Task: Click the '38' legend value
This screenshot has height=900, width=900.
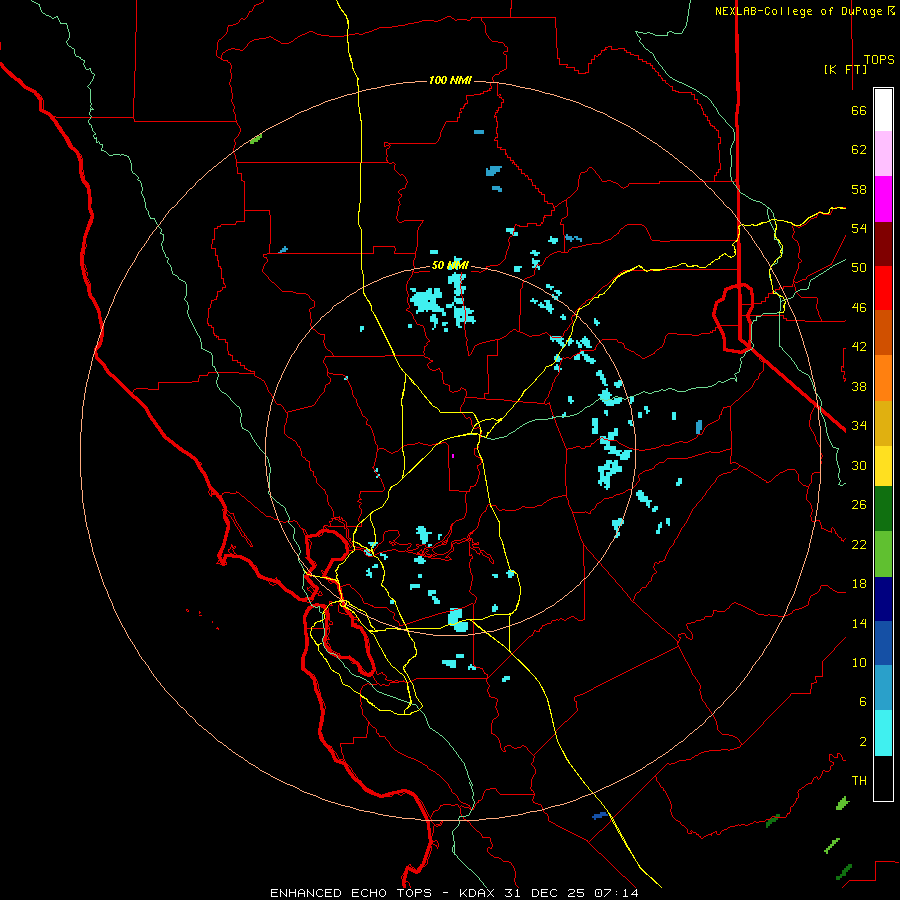Action: coord(859,386)
